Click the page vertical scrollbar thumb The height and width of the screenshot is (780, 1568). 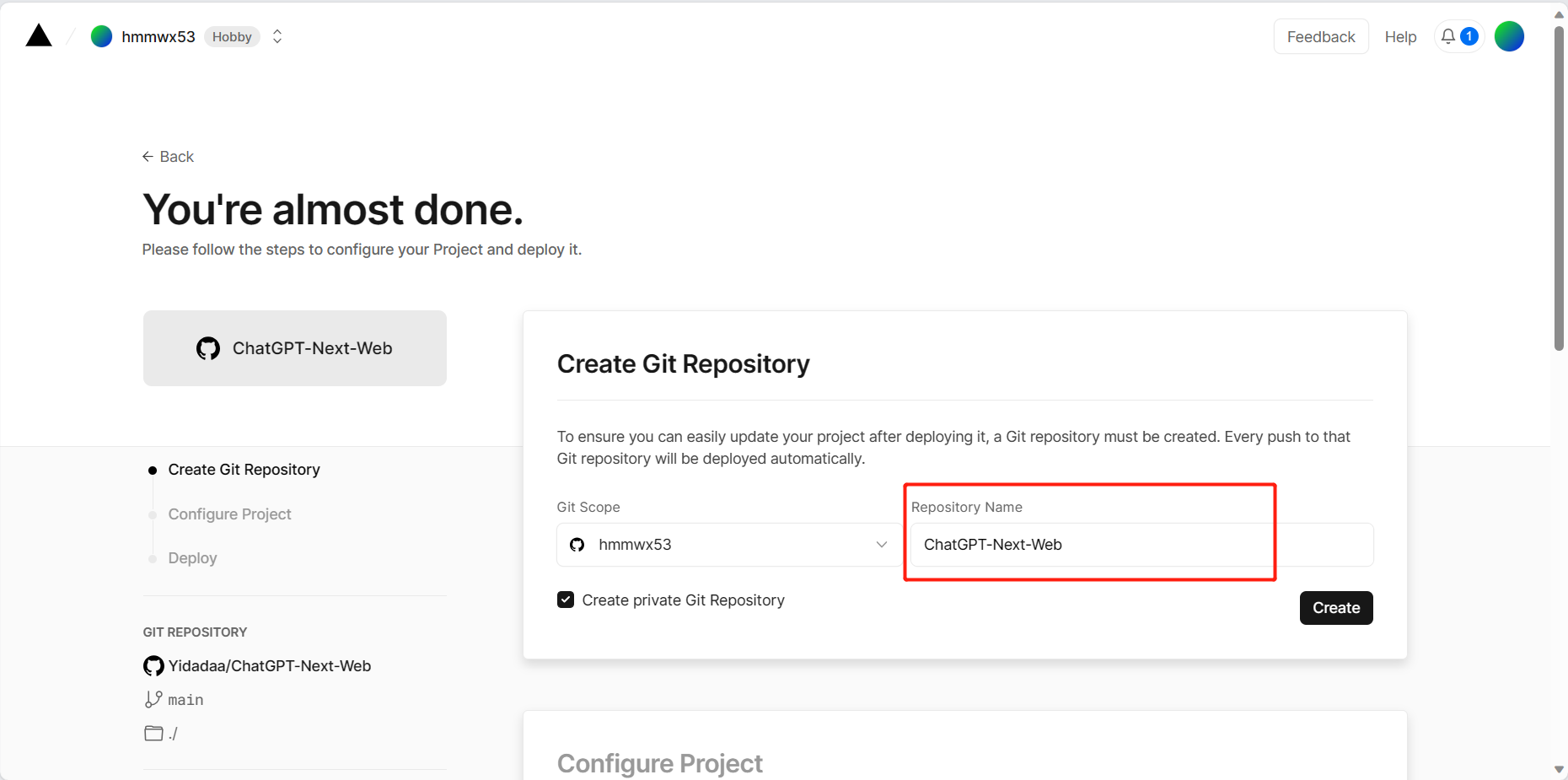point(1560,187)
